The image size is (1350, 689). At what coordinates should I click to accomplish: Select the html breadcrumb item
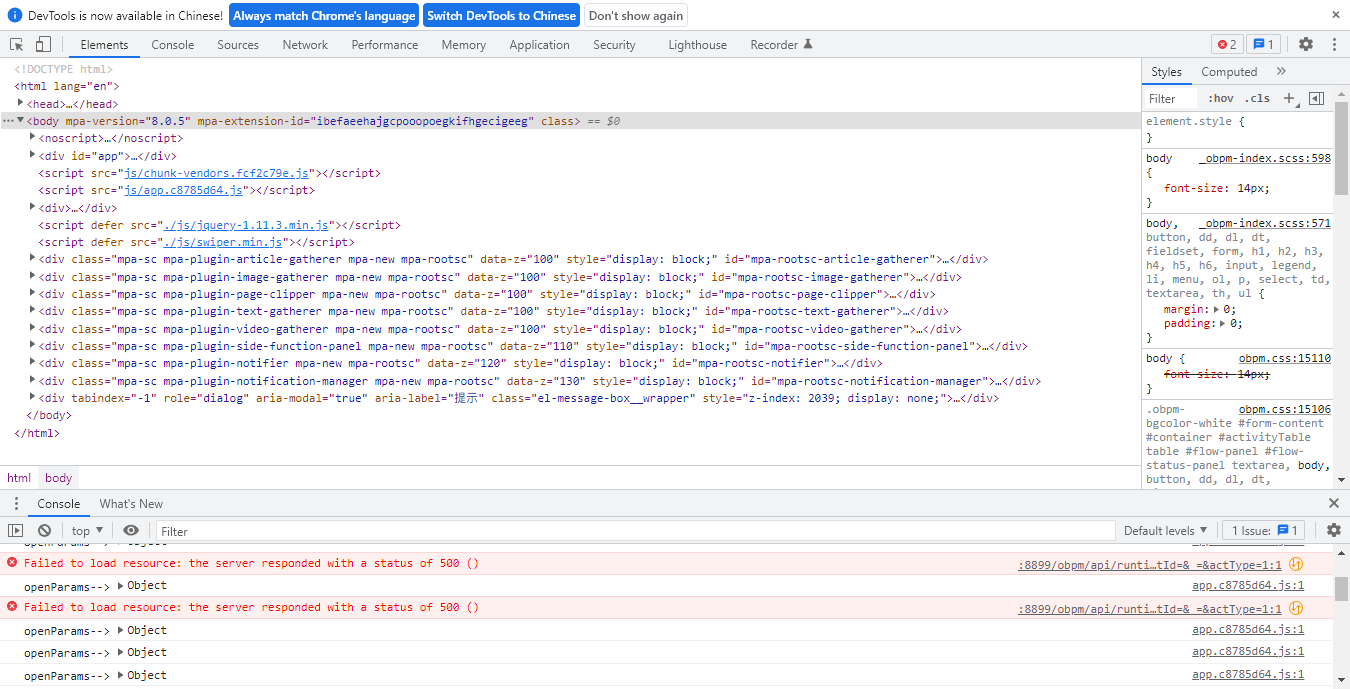19,478
